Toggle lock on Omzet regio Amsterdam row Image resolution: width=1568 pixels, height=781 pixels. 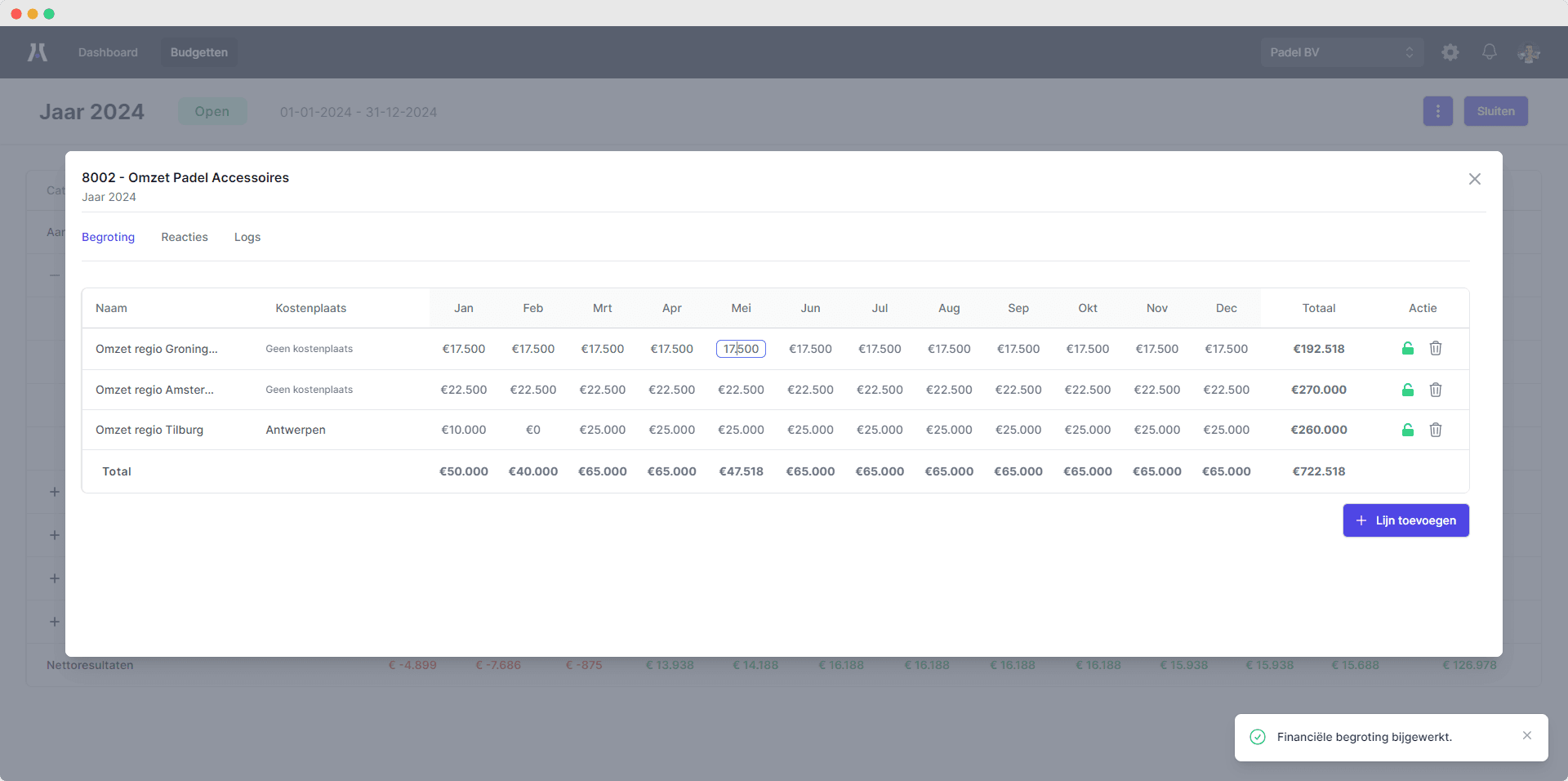1407,390
